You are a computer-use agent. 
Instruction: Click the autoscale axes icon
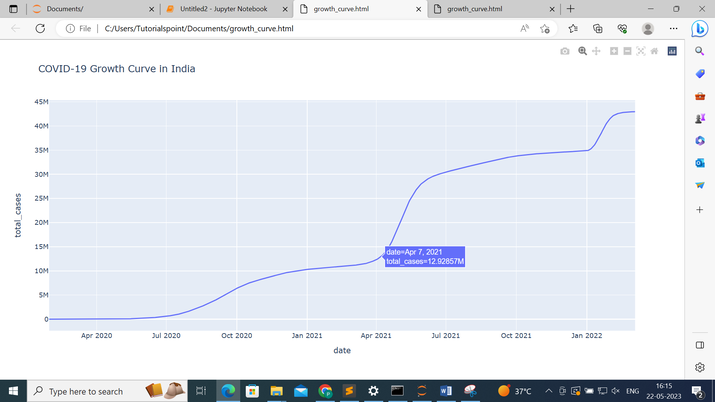pos(641,51)
